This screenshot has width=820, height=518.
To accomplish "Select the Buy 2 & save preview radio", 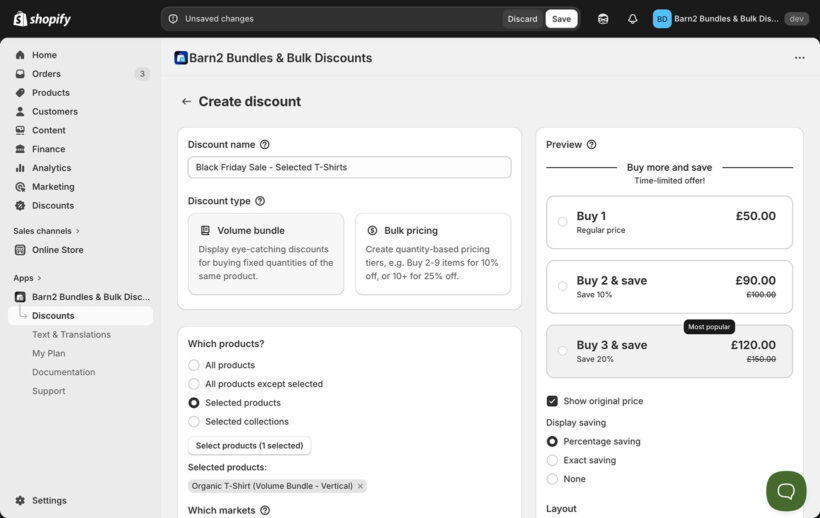I will click(563, 286).
